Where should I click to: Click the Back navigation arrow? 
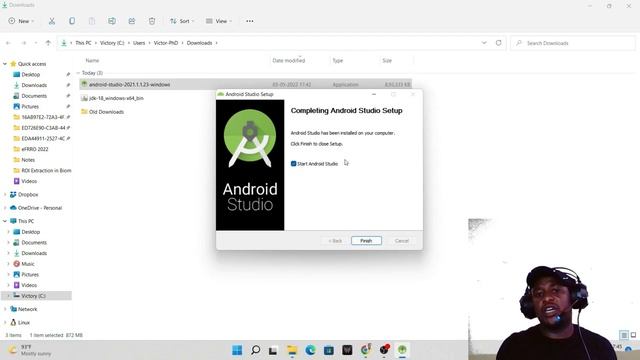click(8, 43)
